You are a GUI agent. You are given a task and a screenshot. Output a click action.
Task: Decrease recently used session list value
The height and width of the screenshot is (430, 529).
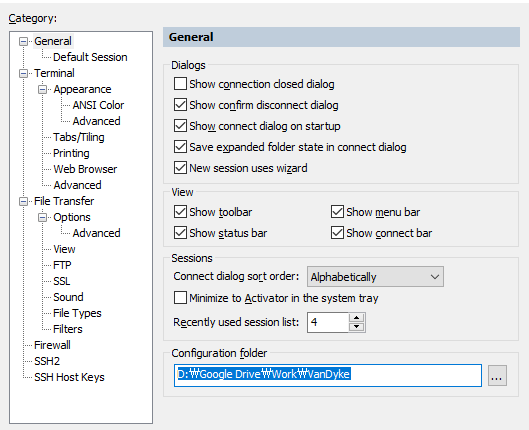pos(357,327)
